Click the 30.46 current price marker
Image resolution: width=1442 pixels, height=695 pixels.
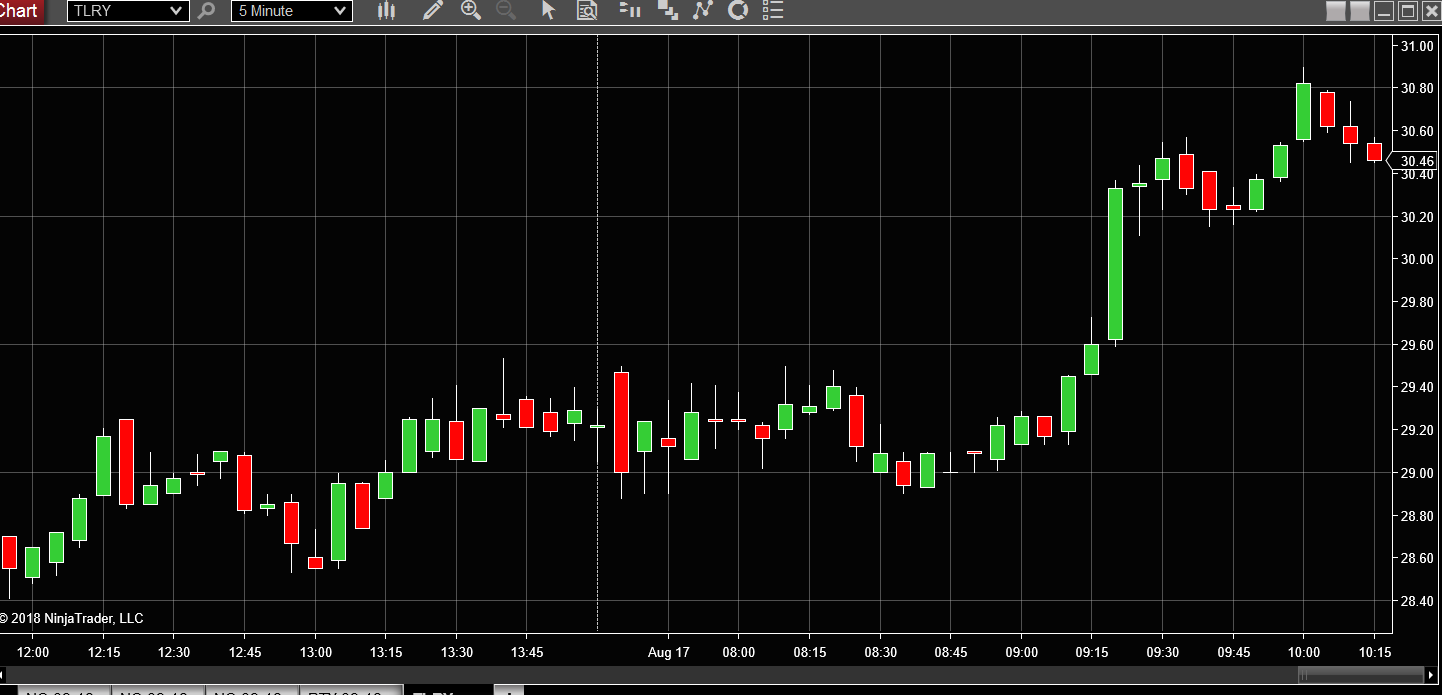tap(1413, 161)
